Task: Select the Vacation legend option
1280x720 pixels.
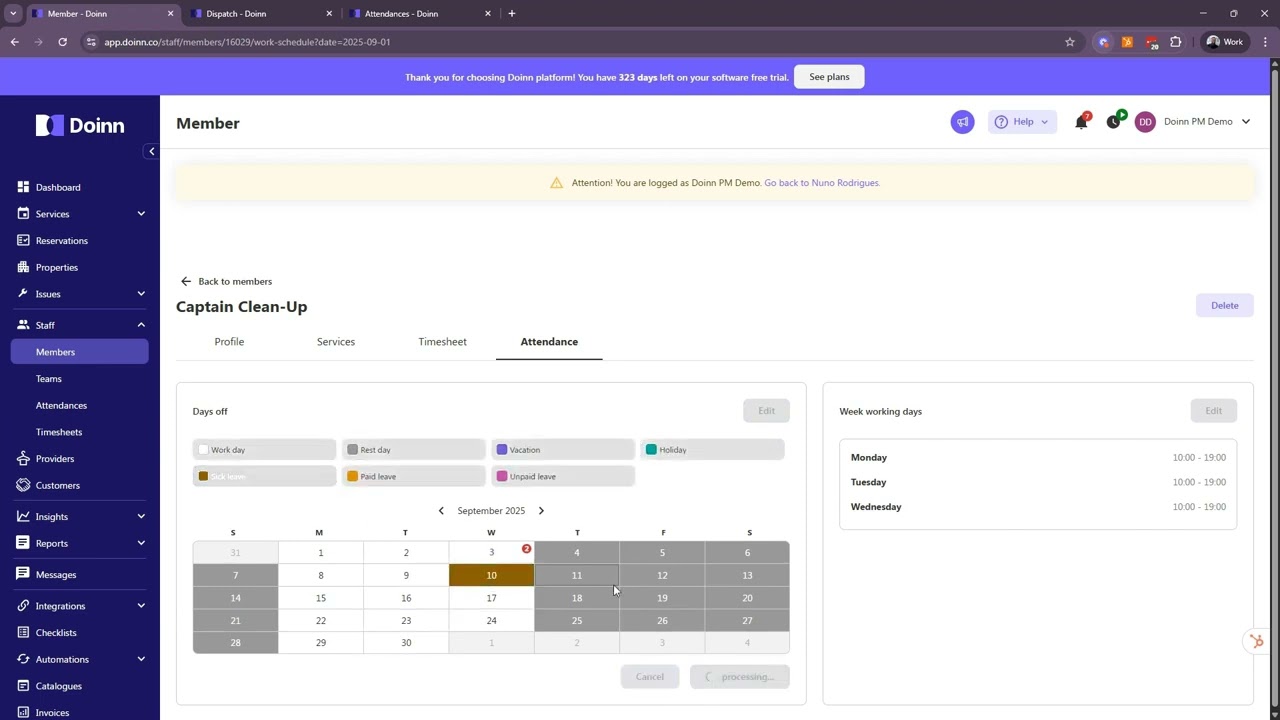Action: pyautogui.click(x=562, y=450)
